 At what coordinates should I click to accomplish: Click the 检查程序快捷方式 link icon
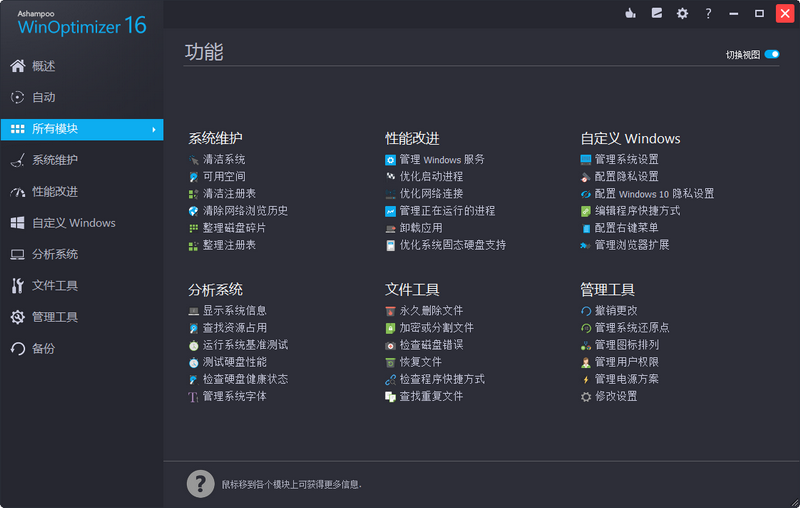coord(390,379)
